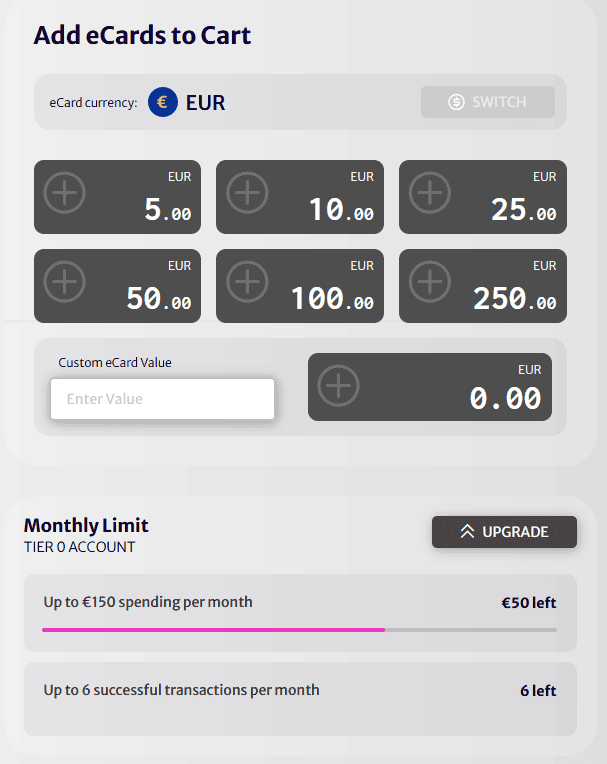Click the 6 successful transactions limit row
The image size is (607, 764).
pyautogui.click(x=300, y=699)
